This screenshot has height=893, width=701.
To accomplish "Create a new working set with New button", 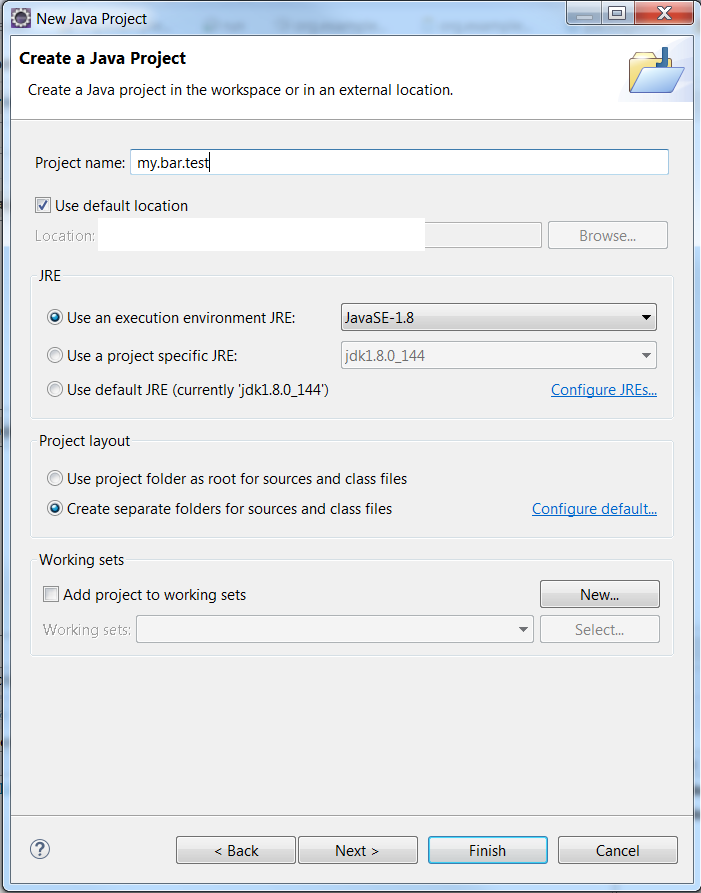I will [599, 593].
